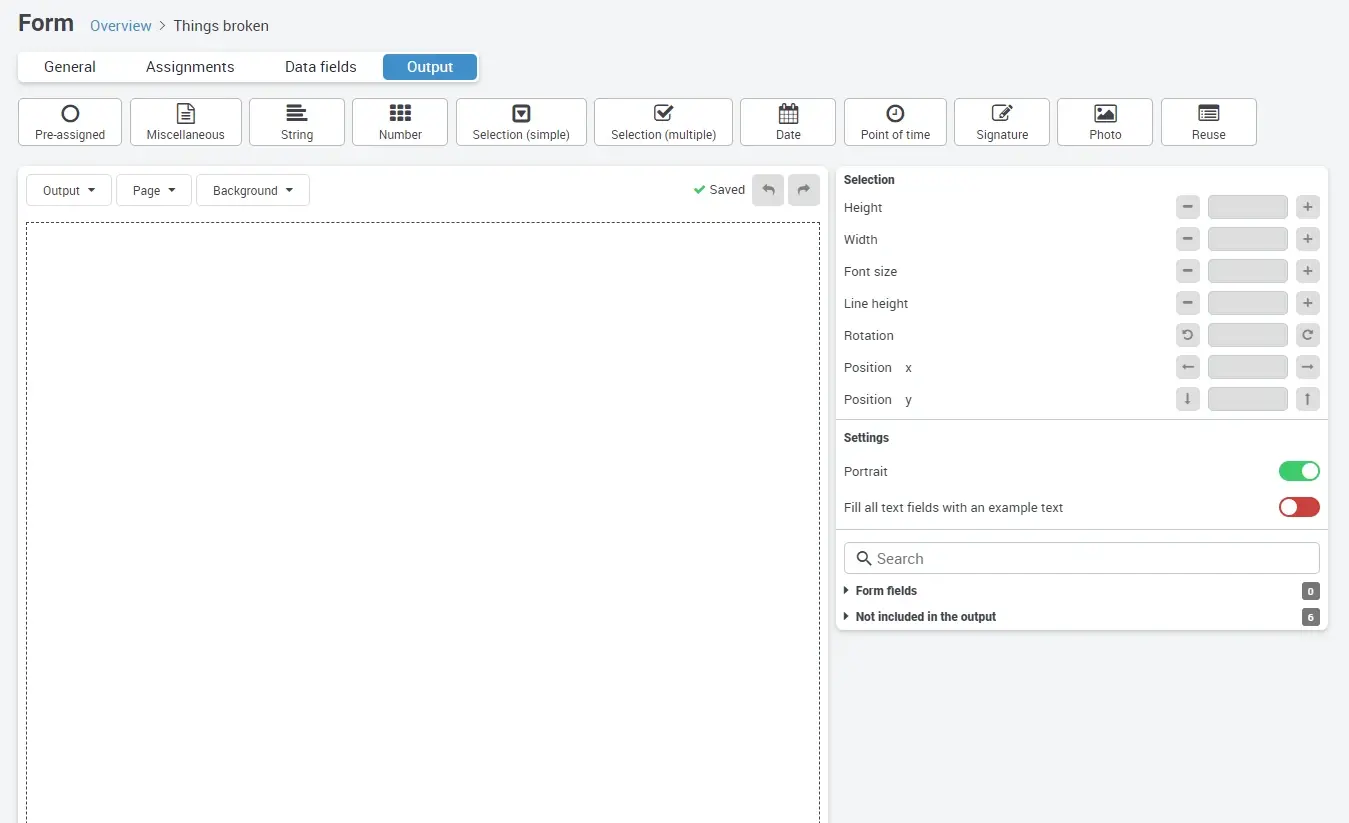Insert a Reuse element
The width and height of the screenshot is (1349, 823).
1208,121
